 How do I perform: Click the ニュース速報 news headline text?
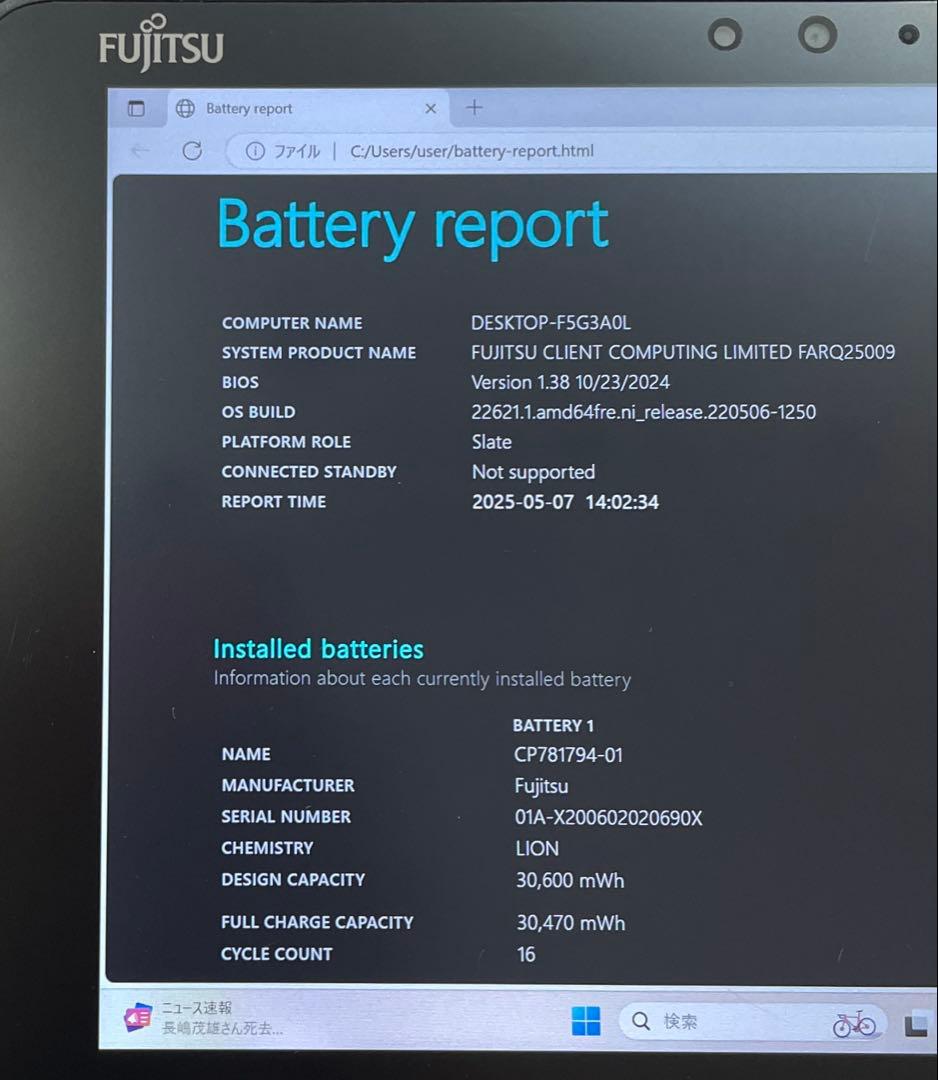coord(197,1008)
